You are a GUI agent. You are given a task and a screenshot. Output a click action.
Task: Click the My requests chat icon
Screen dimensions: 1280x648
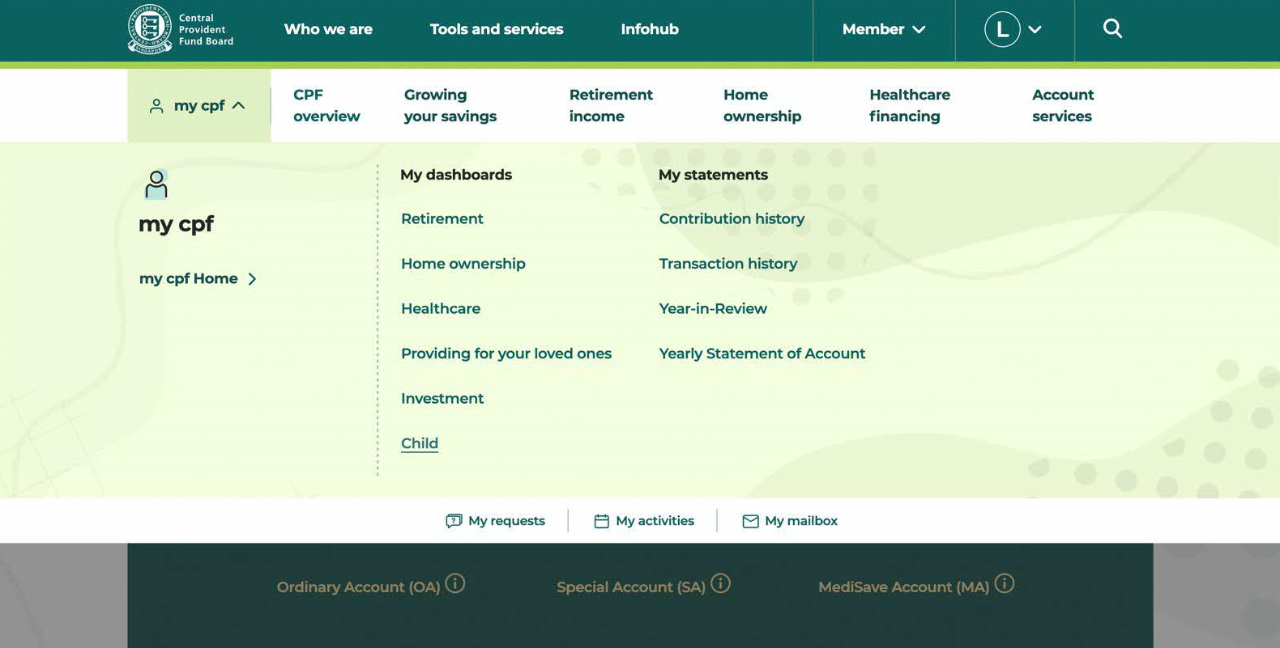(454, 521)
